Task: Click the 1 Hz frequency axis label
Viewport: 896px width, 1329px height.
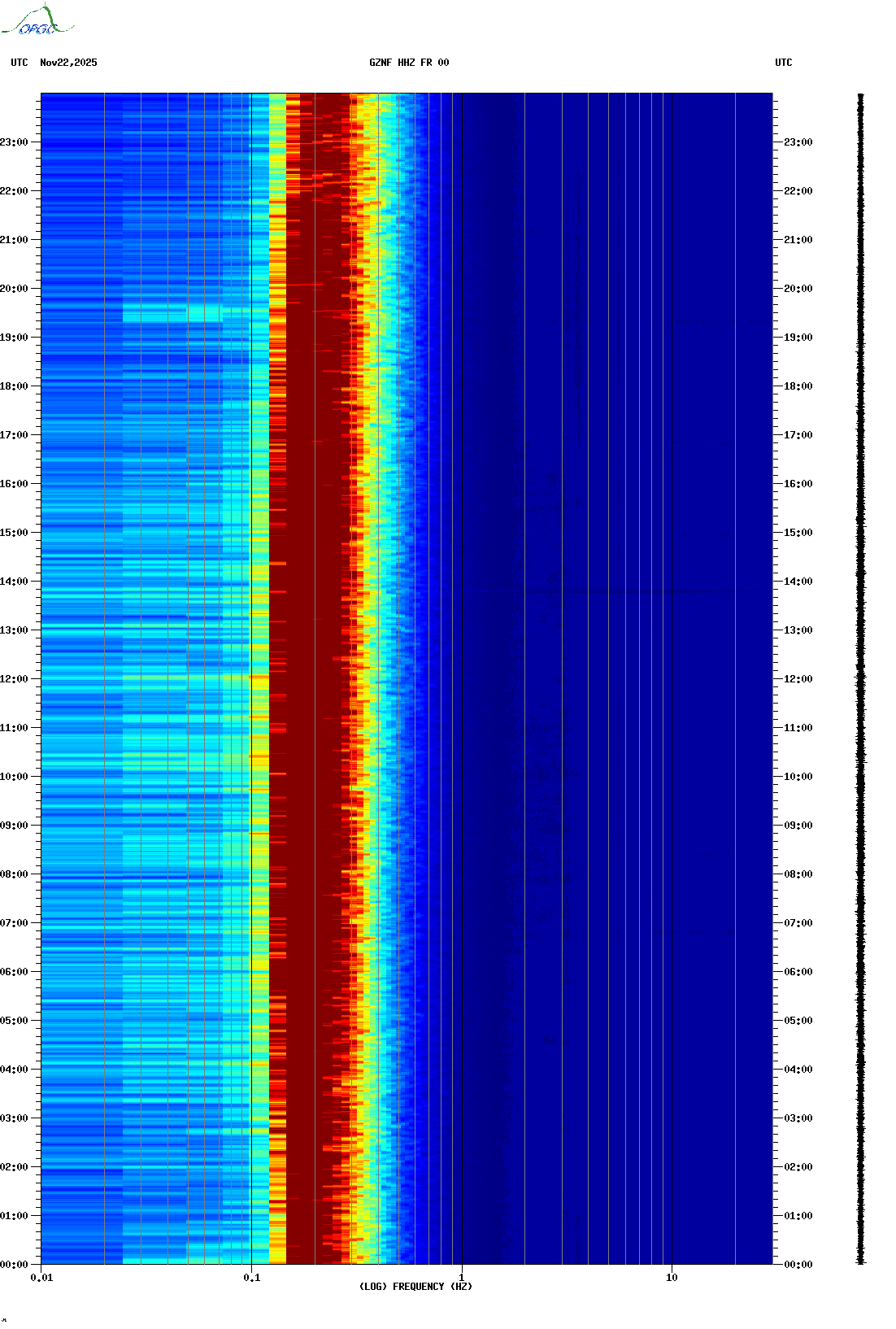Action: (x=462, y=1277)
